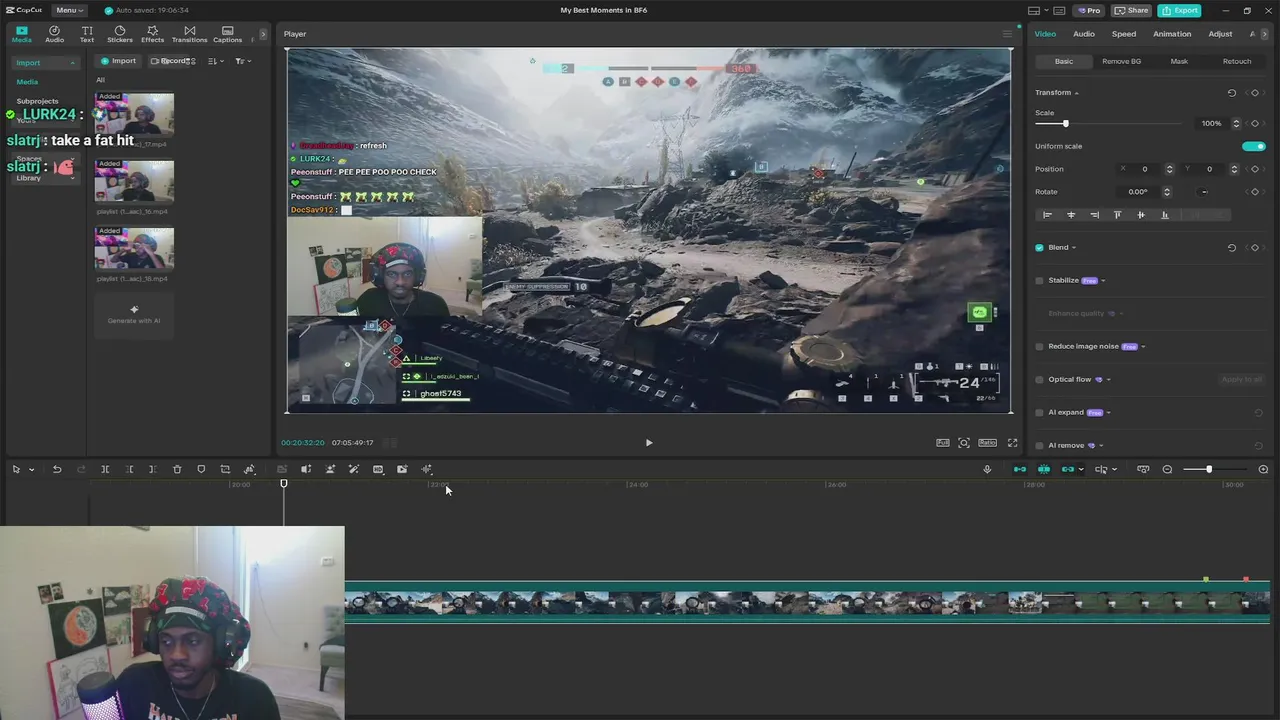Click the player fullscreen icon
Image resolution: width=1280 pixels, height=720 pixels.
[1012, 443]
